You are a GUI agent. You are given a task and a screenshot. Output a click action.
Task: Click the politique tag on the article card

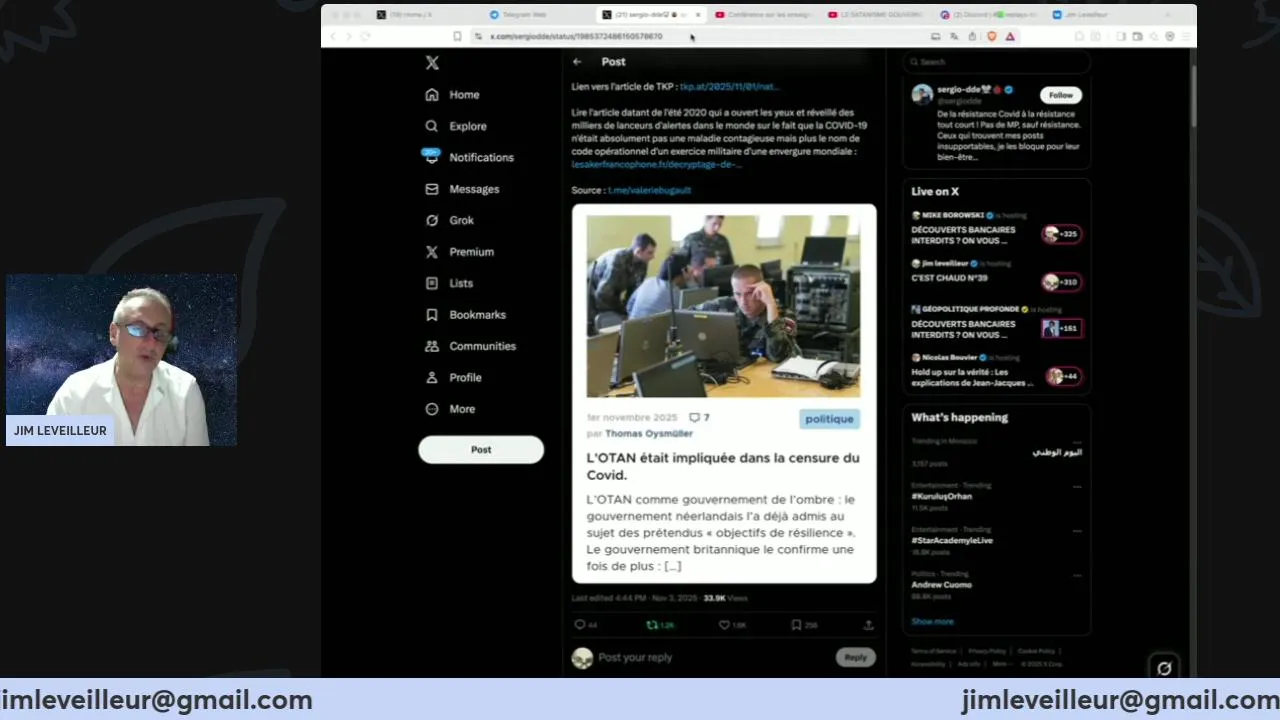click(x=829, y=419)
